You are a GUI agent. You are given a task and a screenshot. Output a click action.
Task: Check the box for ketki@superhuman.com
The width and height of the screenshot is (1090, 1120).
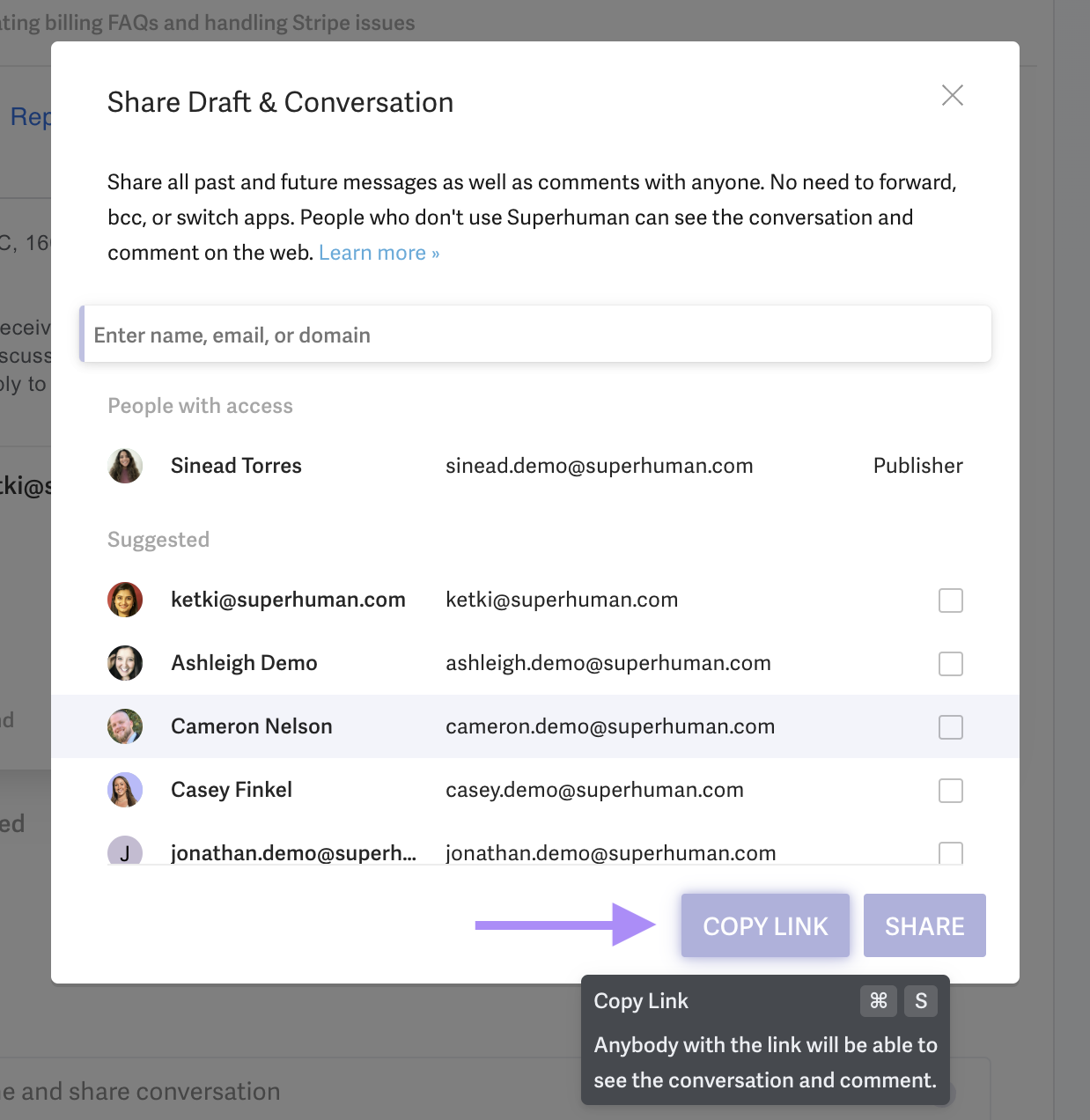pyautogui.click(x=950, y=601)
